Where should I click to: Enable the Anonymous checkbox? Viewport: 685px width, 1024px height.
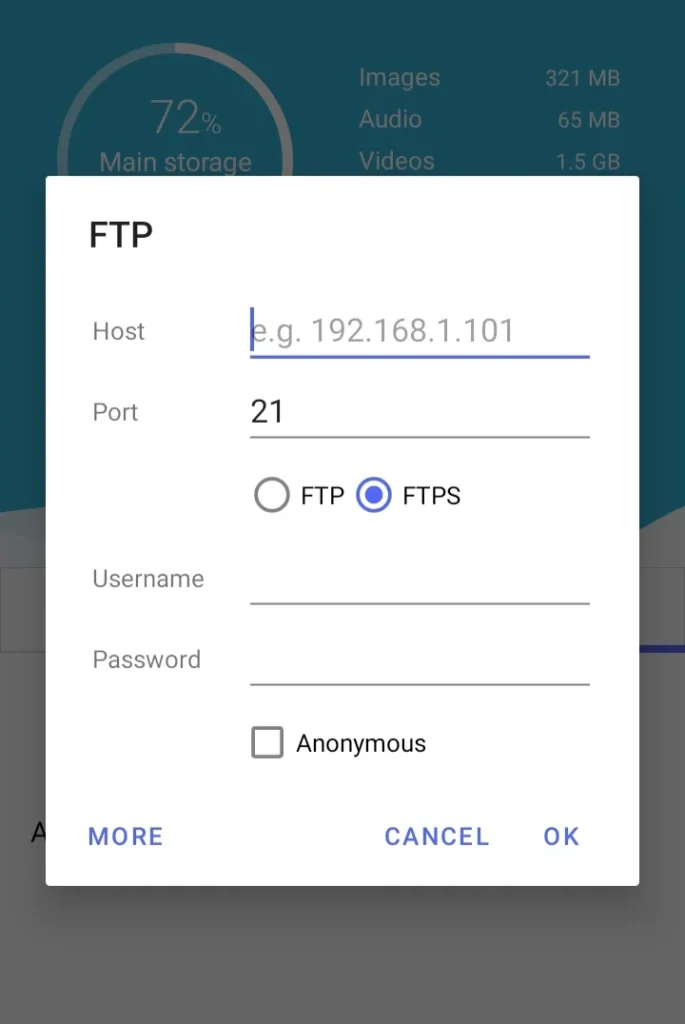[x=267, y=743]
